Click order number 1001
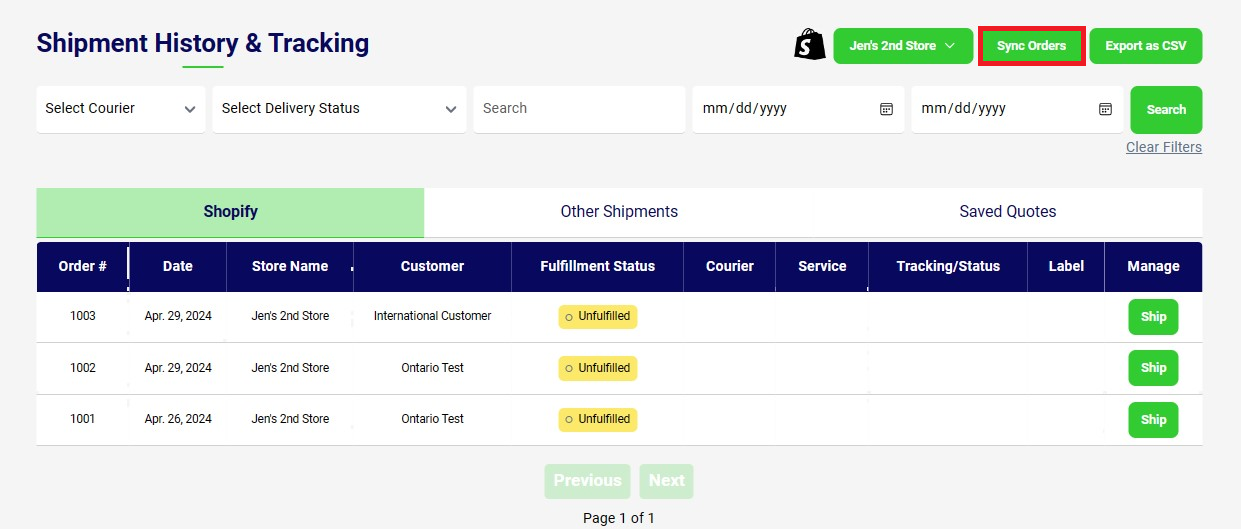This screenshot has width=1241, height=529. tap(83, 419)
